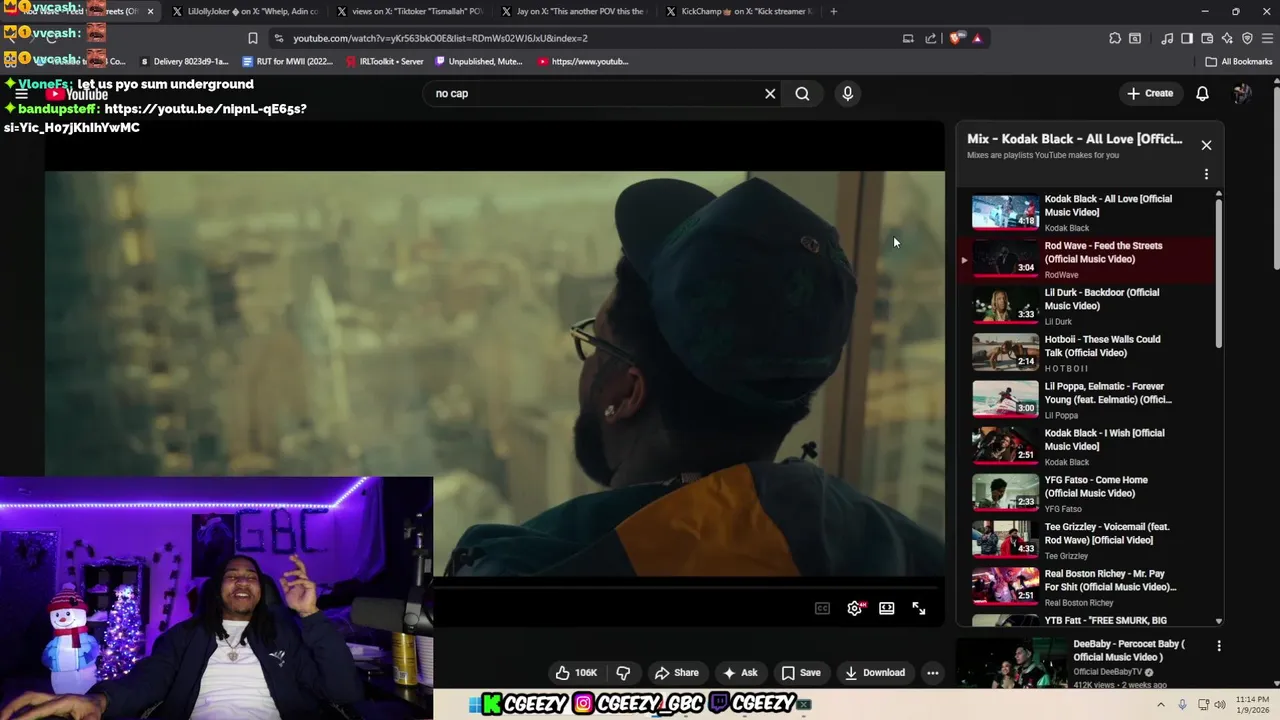
Task: Like the video with 106K likes
Action: (576, 673)
